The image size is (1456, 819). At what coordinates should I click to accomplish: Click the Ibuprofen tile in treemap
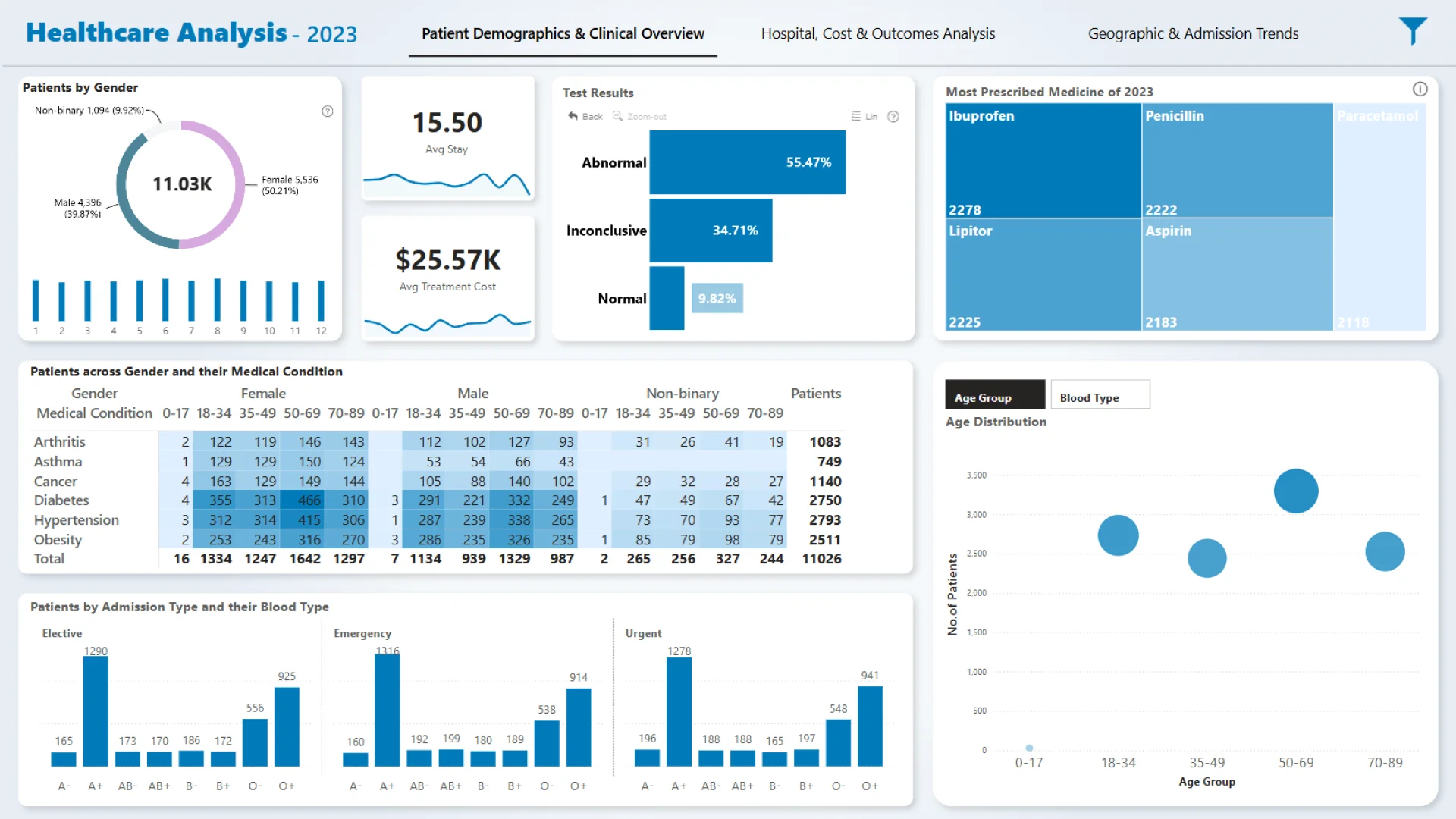tap(1043, 161)
